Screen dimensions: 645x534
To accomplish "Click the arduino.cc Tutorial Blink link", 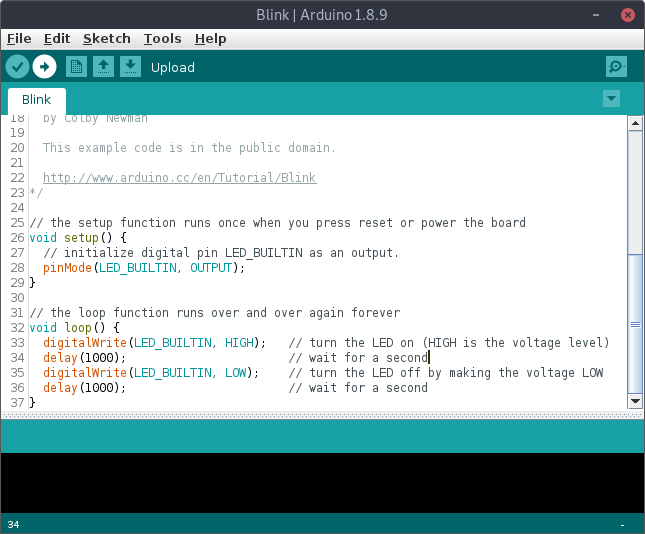I will (x=179, y=178).
